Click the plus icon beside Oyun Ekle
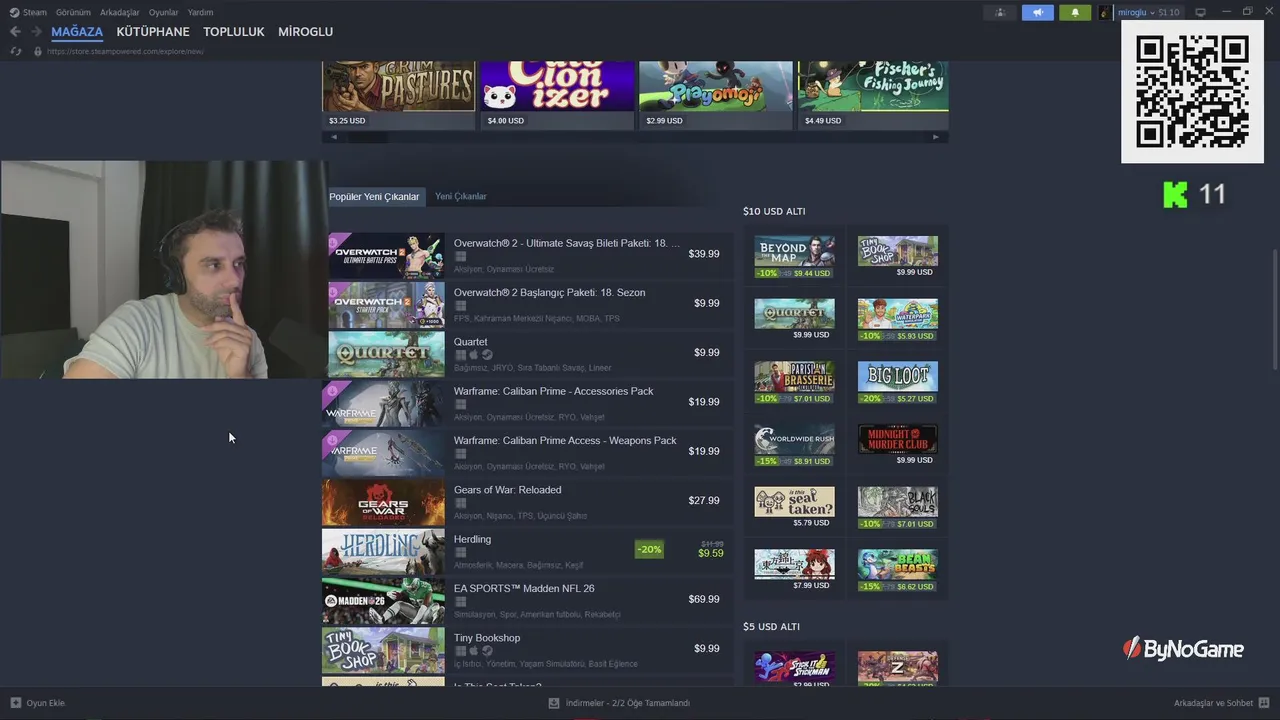This screenshot has height=720, width=1280. [x=15, y=703]
